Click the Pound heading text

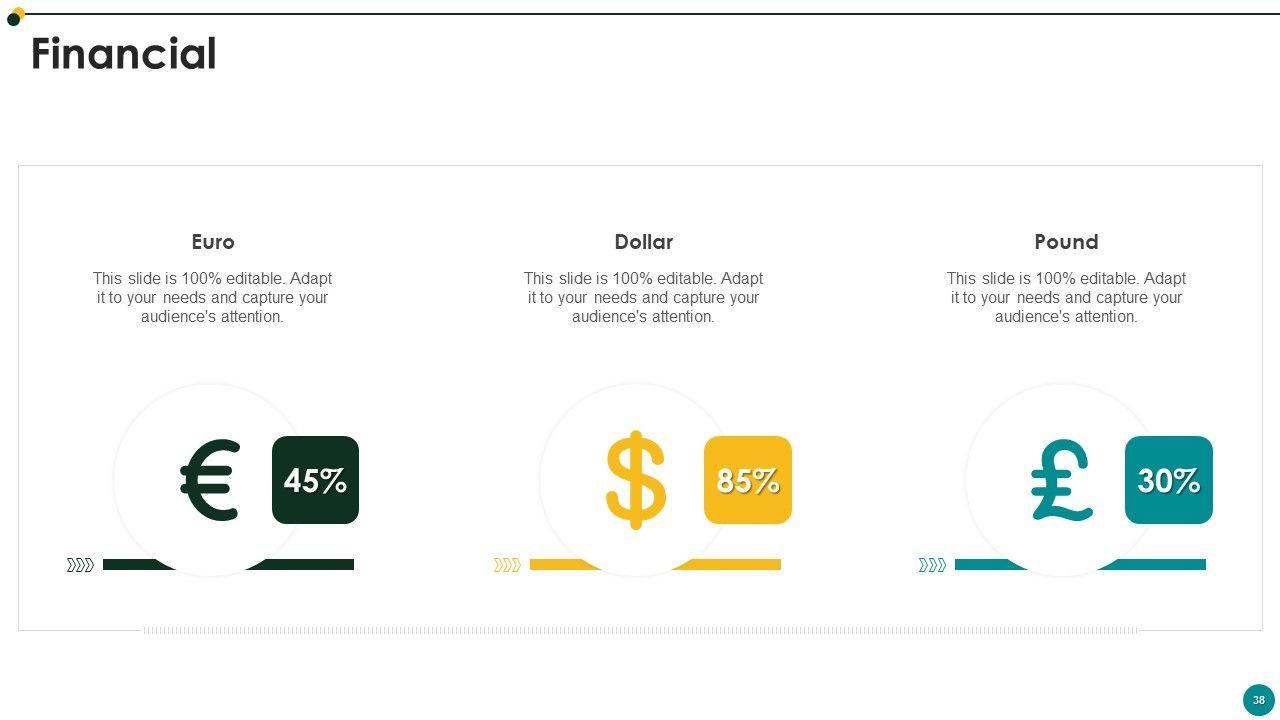(x=1066, y=242)
